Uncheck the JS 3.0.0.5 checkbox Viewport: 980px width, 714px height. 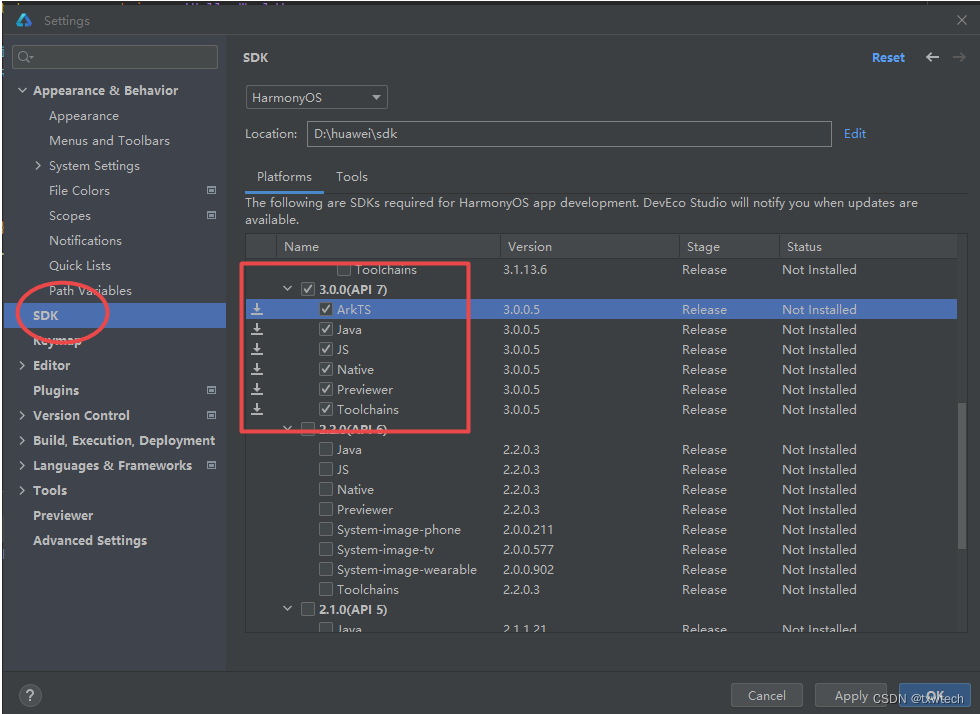(x=326, y=349)
